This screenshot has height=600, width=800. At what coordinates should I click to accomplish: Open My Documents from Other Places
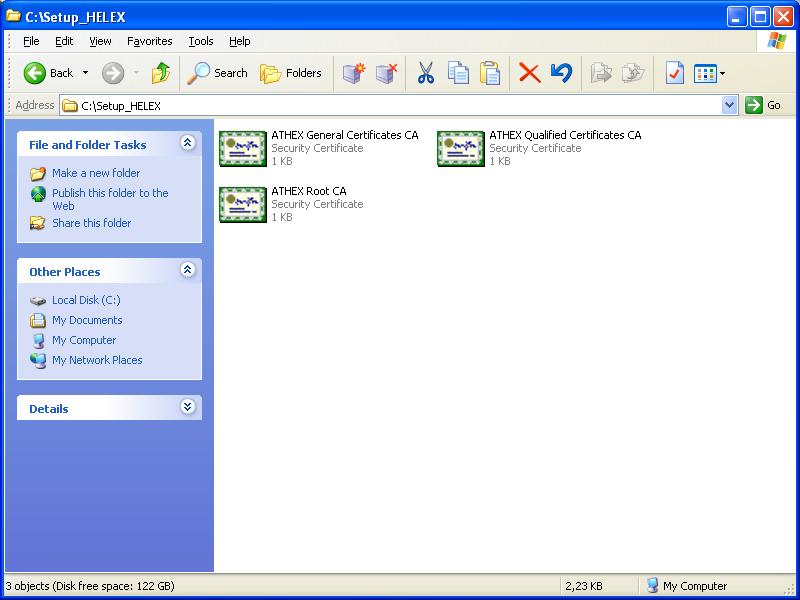click(x=87, y=320)
